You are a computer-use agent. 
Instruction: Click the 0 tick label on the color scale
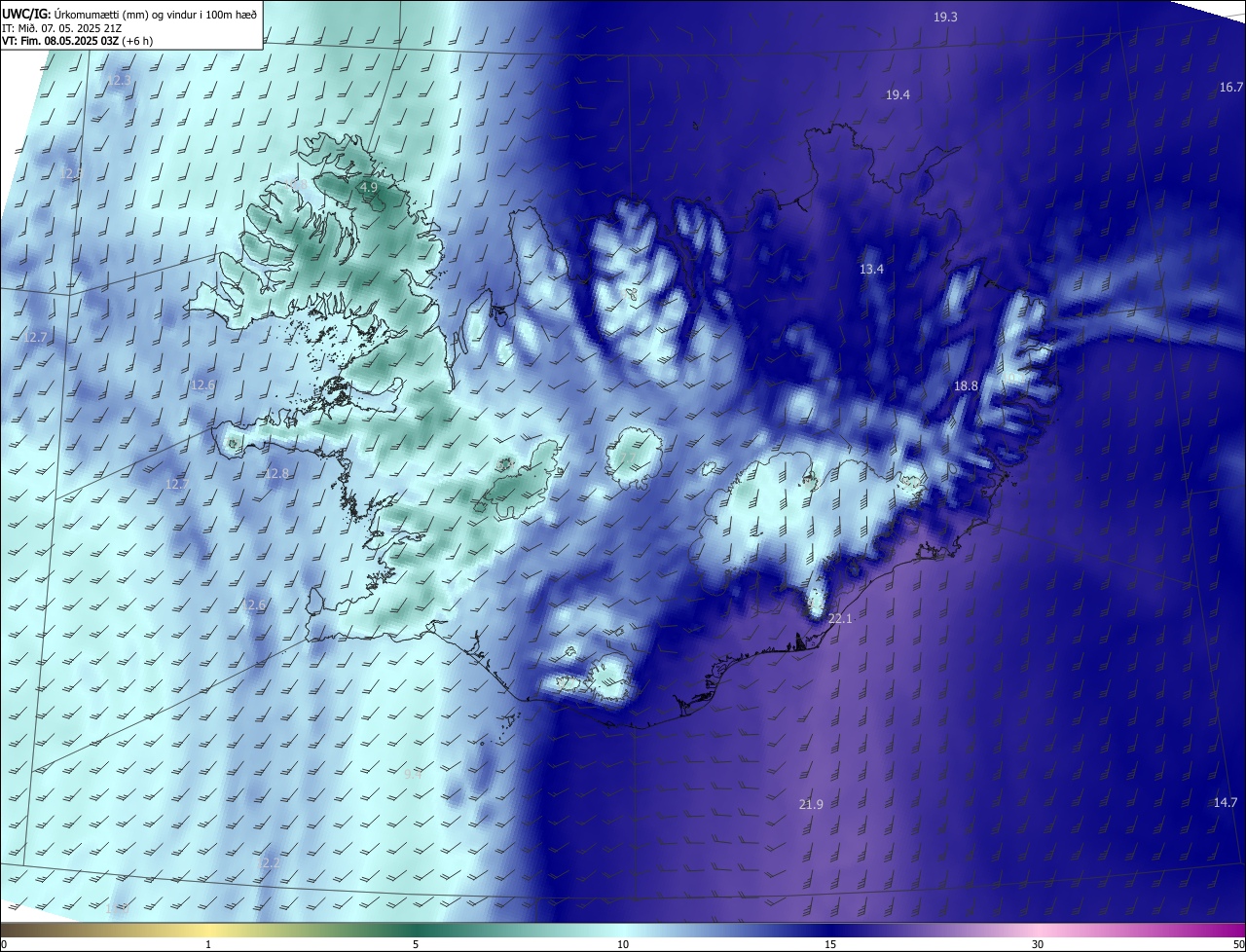point(3,944)
